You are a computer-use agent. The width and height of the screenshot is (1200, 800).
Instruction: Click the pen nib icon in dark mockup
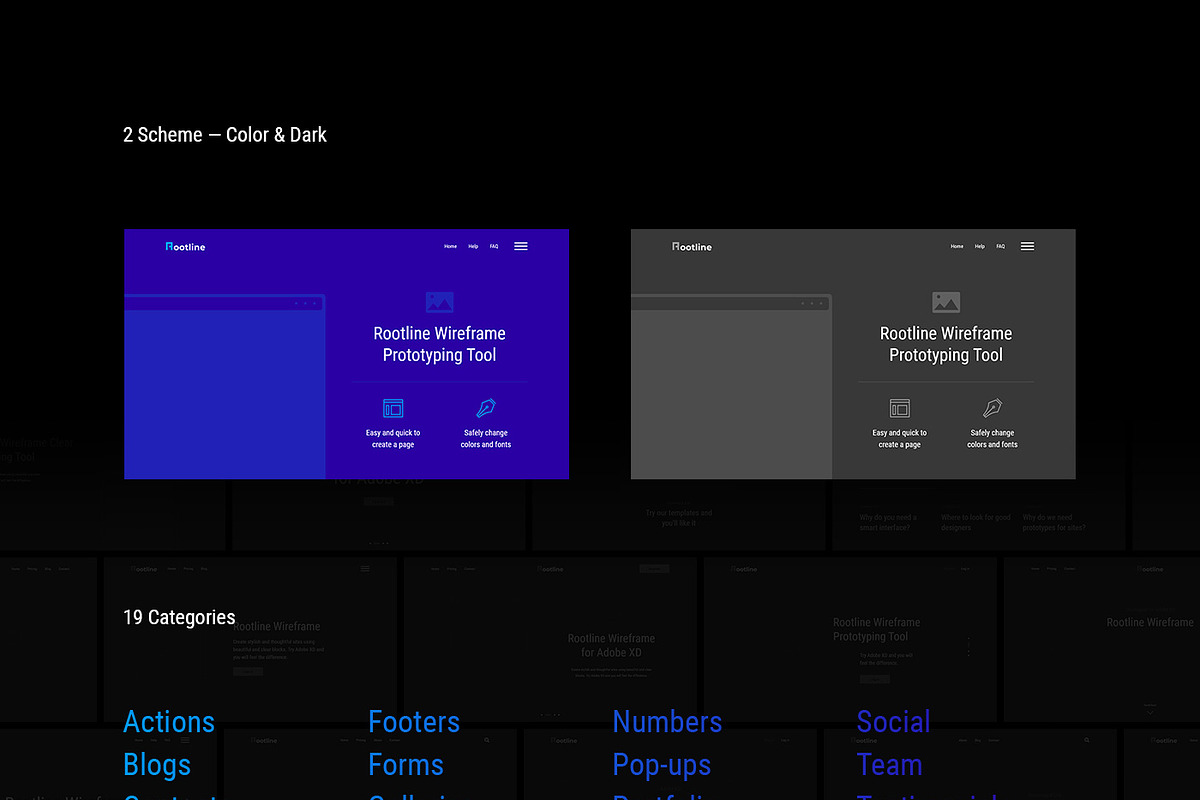click(992, 408)
